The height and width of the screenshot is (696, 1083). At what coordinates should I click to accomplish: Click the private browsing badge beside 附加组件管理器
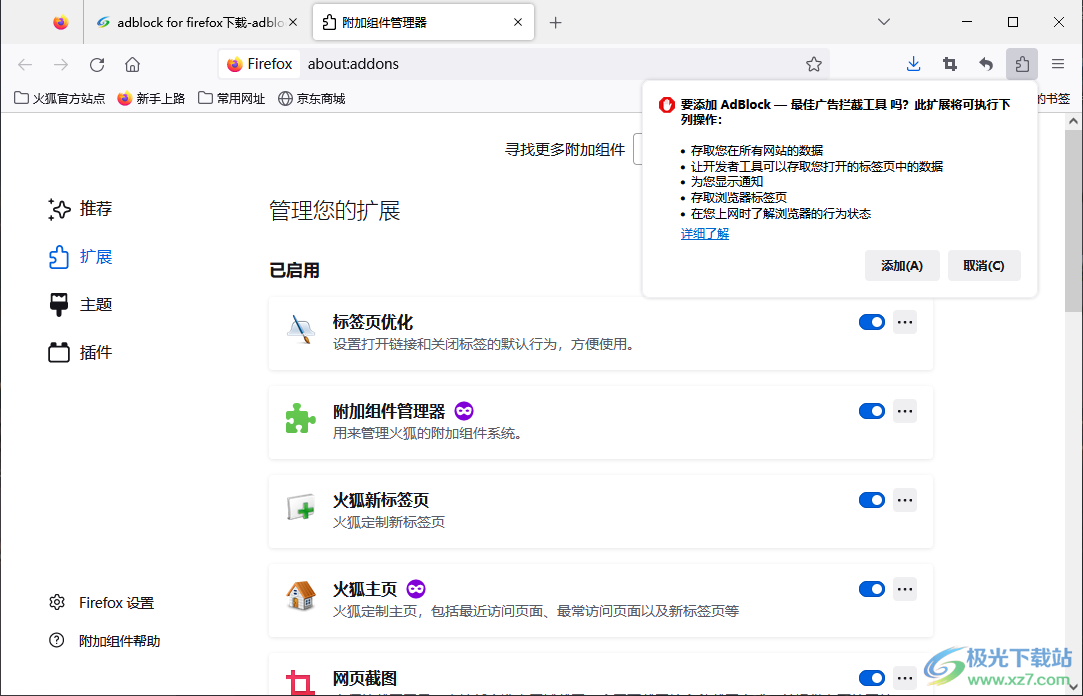pyautogui.click(x=464, y=411)
